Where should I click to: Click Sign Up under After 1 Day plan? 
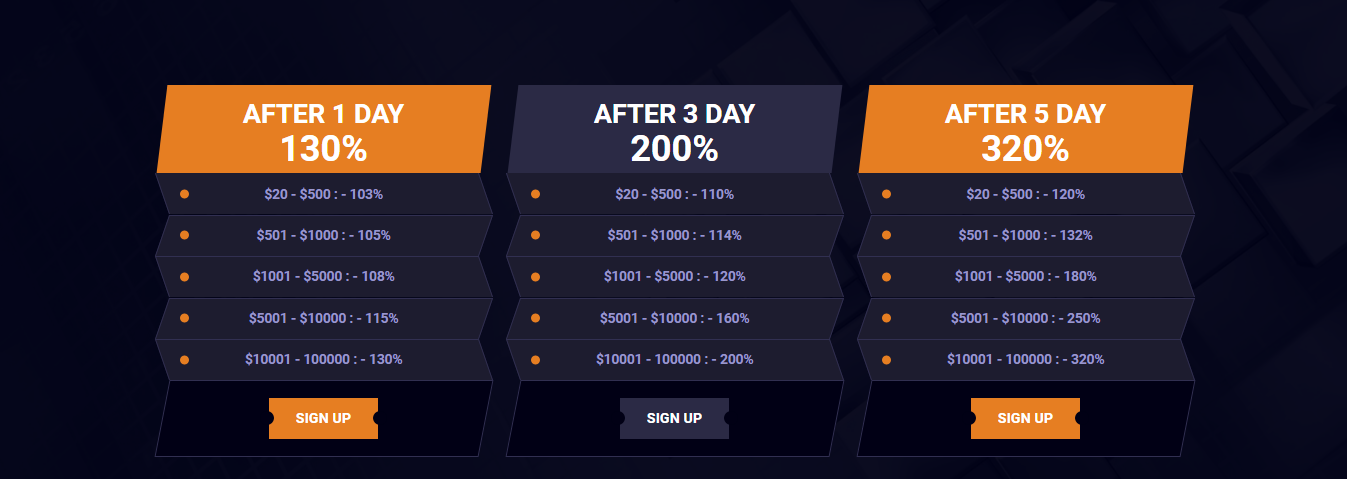(x=323, y=418)
